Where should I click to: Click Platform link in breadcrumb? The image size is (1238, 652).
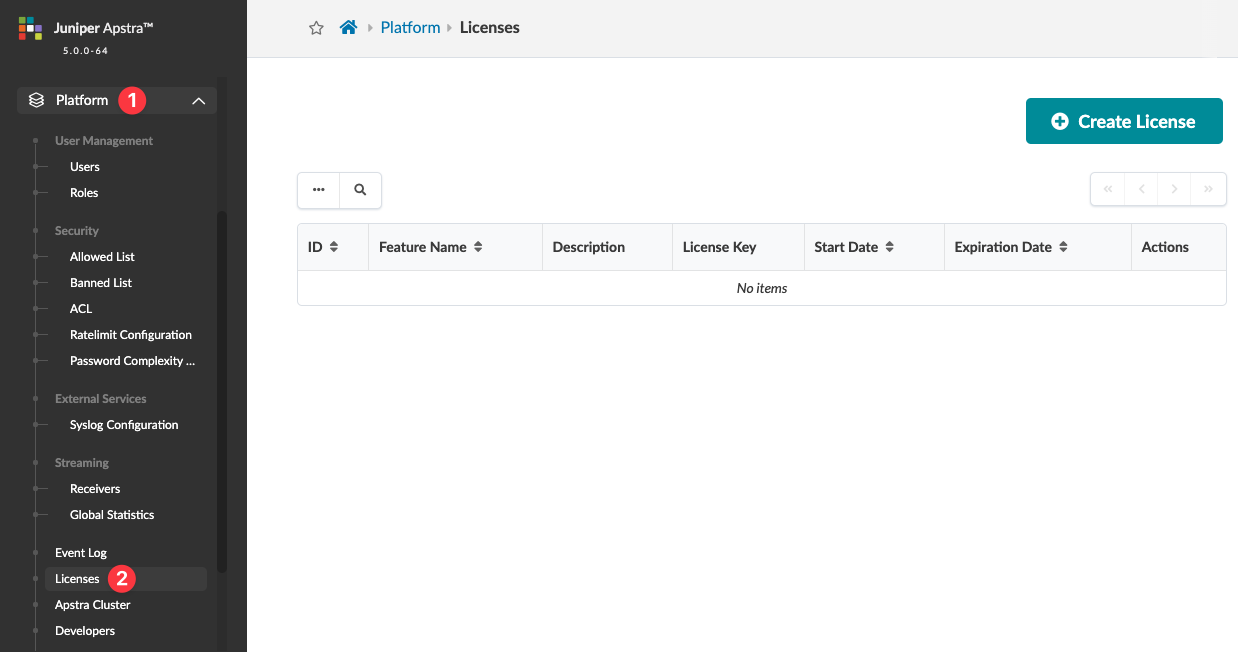pyautogui.click(x=410, y=28)
